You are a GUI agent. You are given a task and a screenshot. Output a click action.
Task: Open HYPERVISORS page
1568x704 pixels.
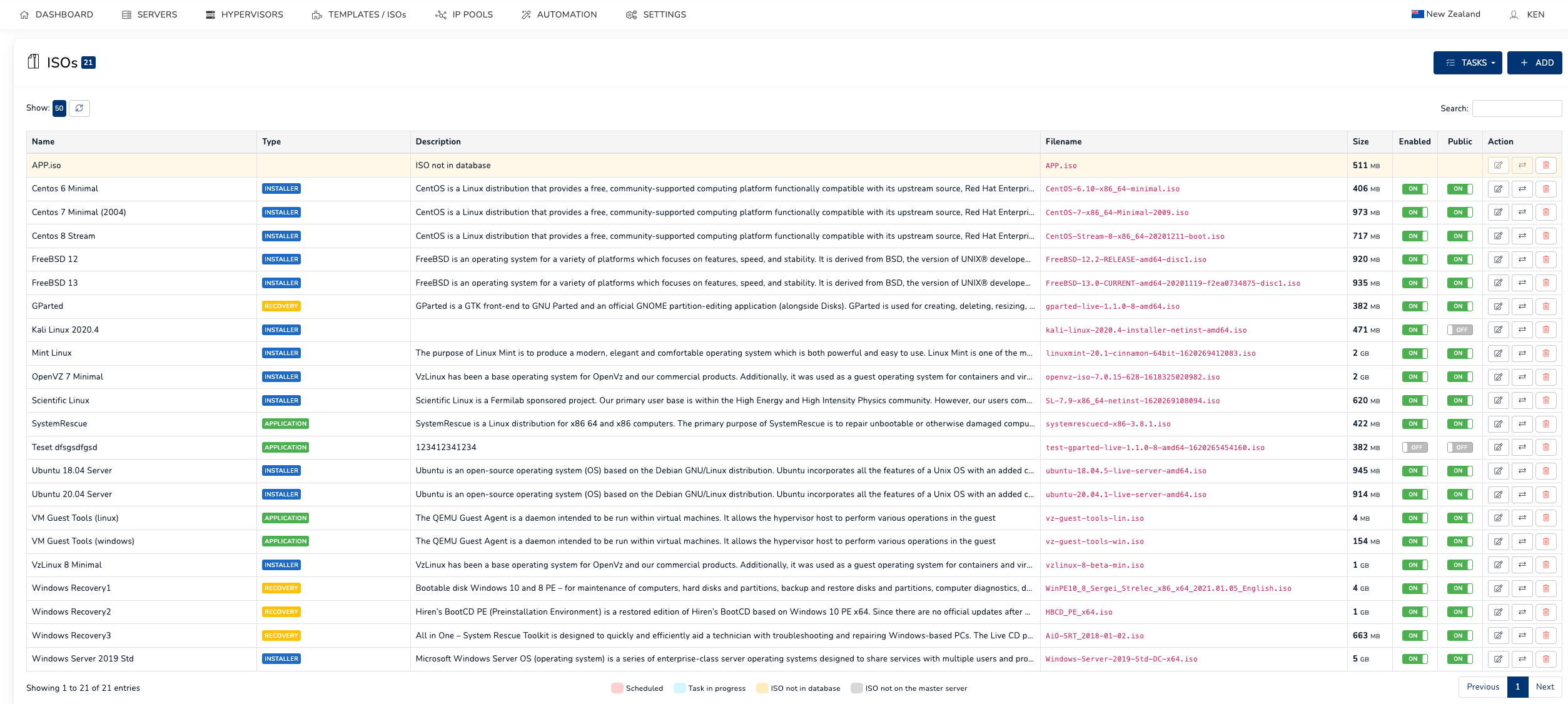(x=245, y=14)
